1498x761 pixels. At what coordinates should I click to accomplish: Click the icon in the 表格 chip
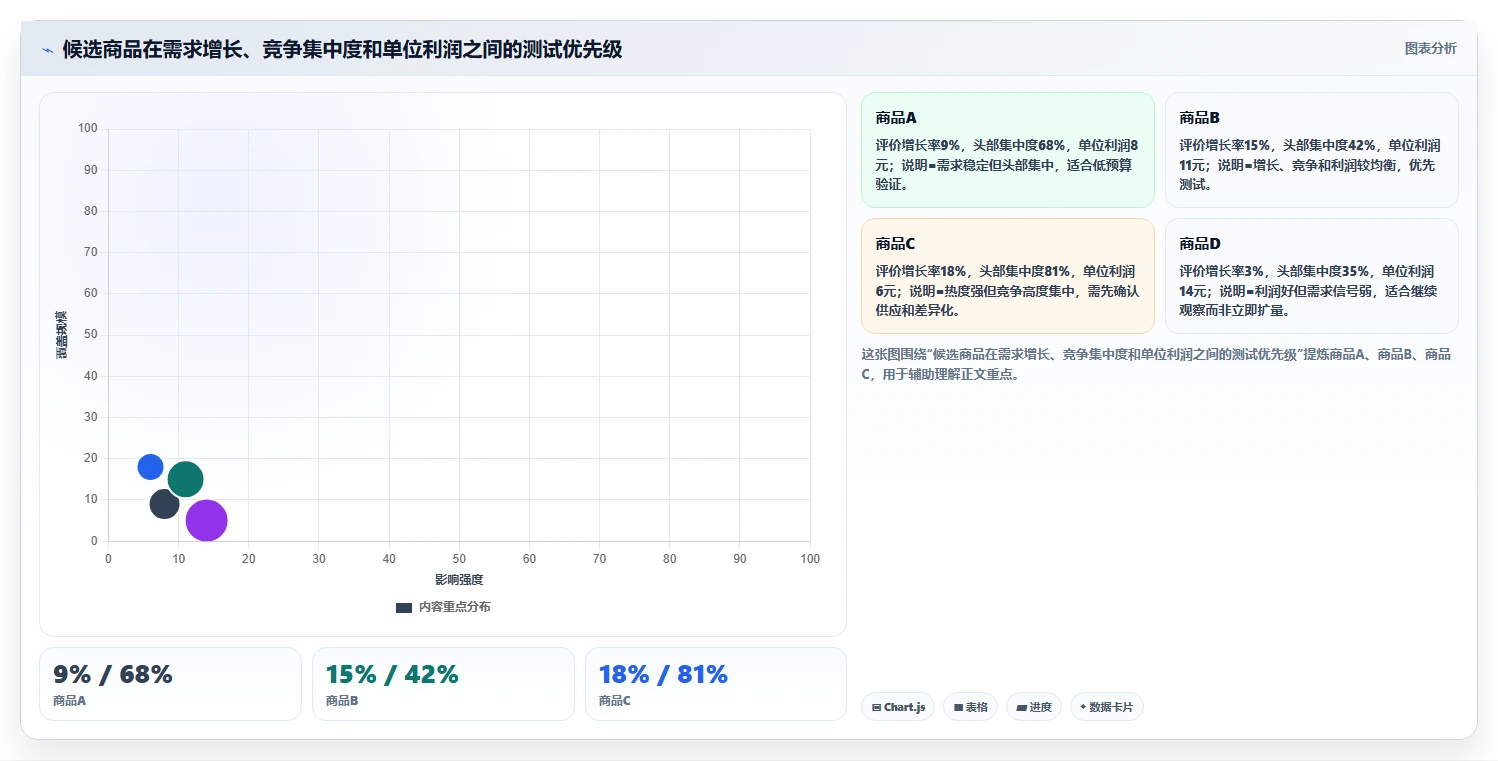(958, 707)
